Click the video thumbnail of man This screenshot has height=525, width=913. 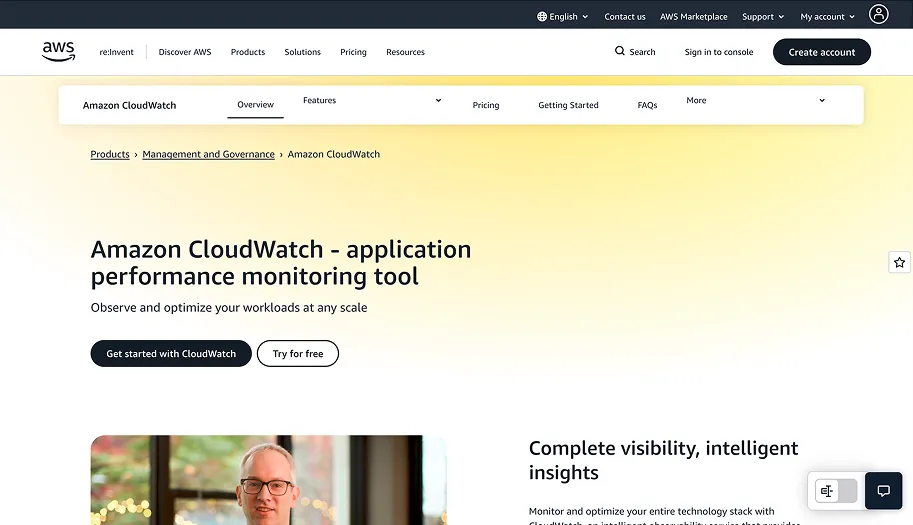268,480
